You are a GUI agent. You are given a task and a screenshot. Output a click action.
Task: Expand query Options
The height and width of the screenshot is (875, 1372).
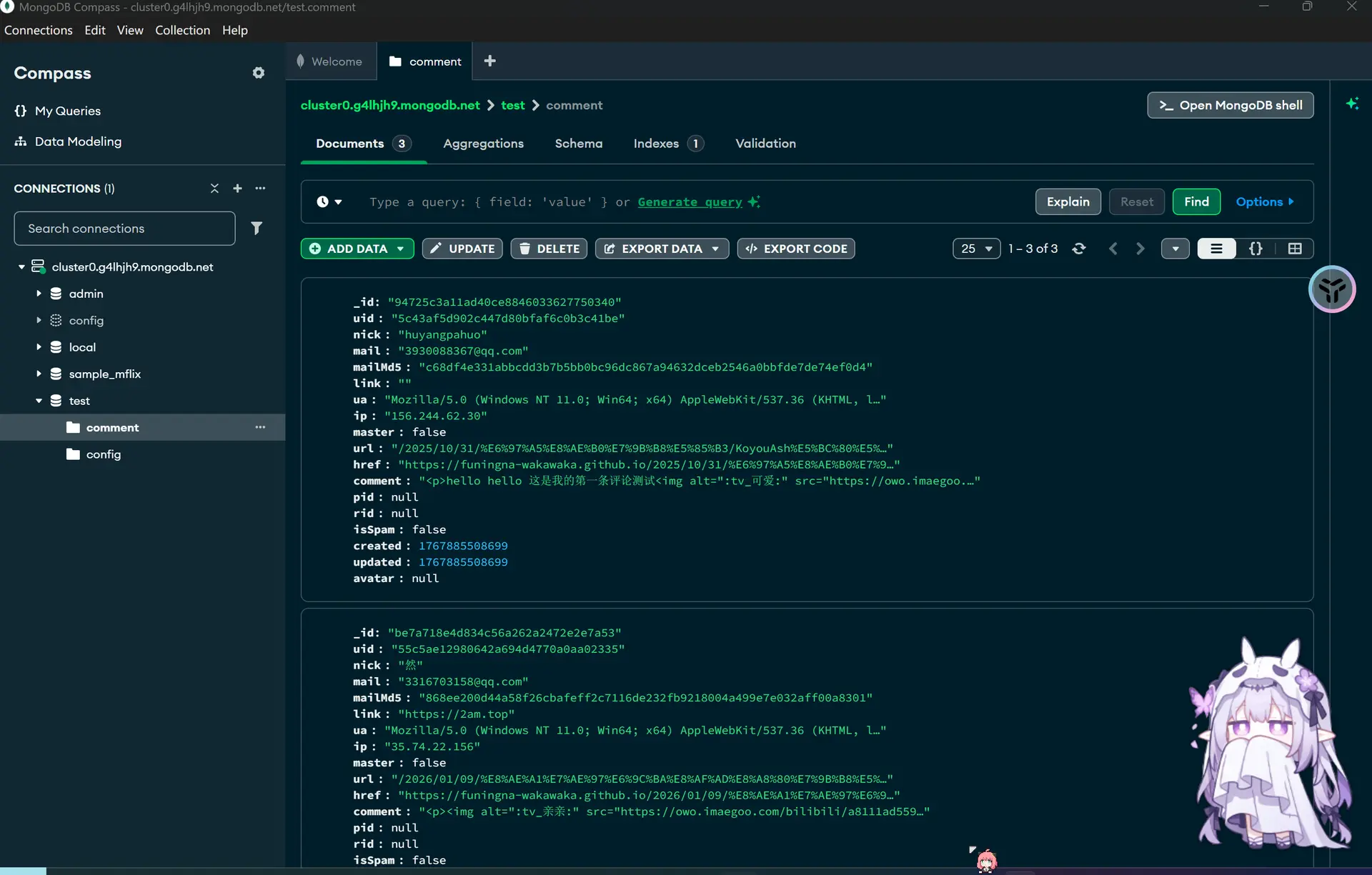(x=1265, y=202)
